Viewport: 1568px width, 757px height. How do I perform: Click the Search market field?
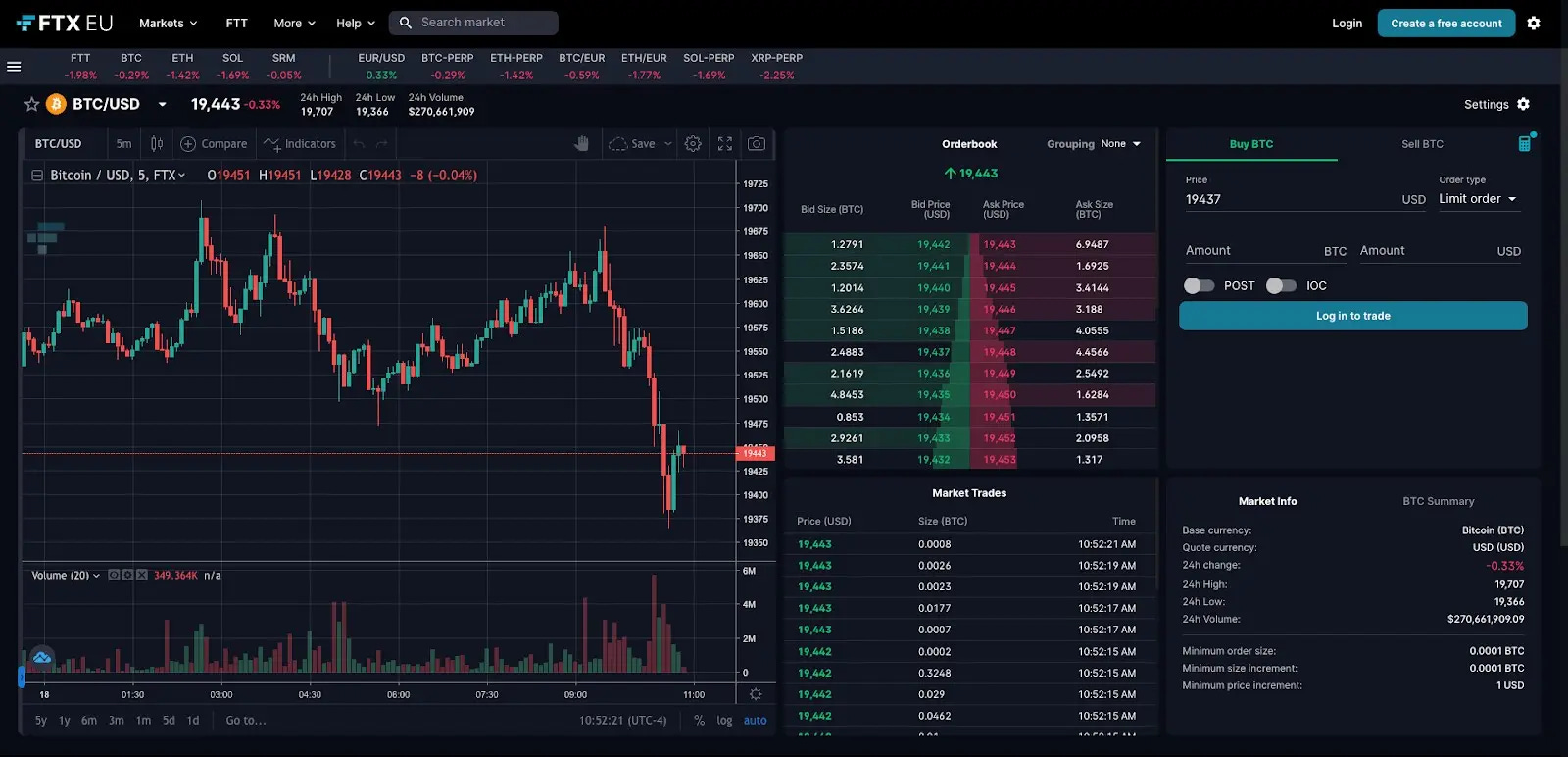(x=474, y=23)
